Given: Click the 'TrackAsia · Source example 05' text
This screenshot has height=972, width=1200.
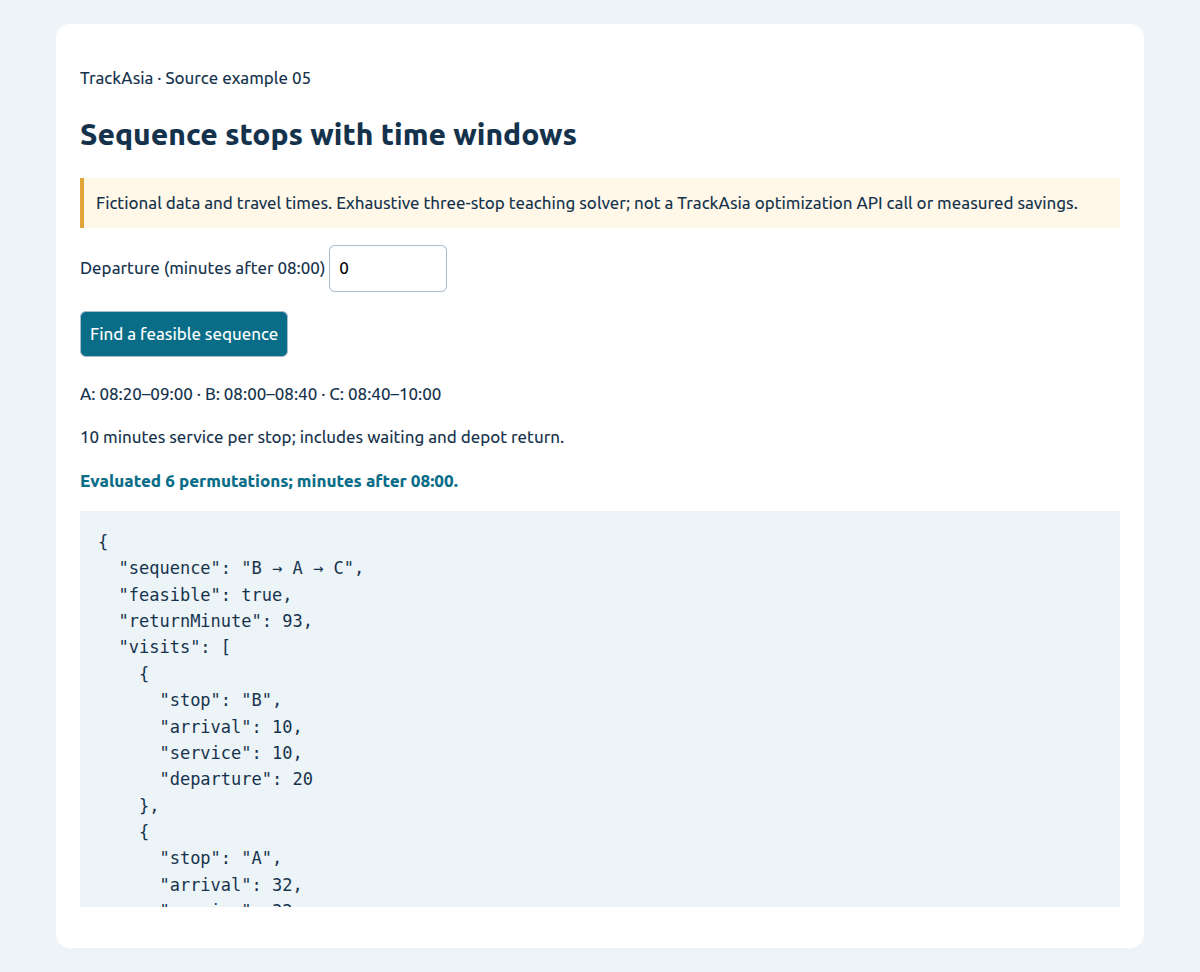Looking at the screenshot, I should (195, 78).
